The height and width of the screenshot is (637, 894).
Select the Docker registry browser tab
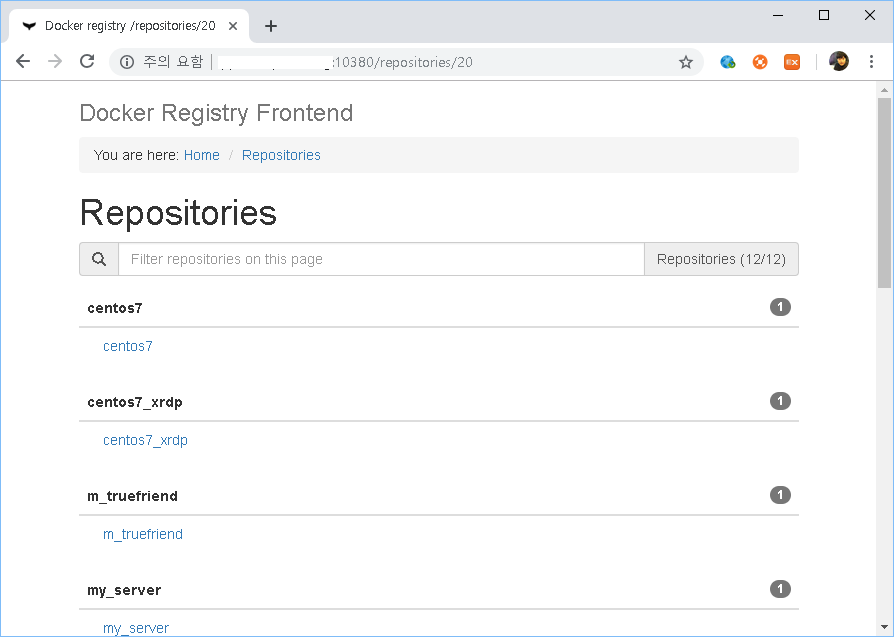[129, 26]
